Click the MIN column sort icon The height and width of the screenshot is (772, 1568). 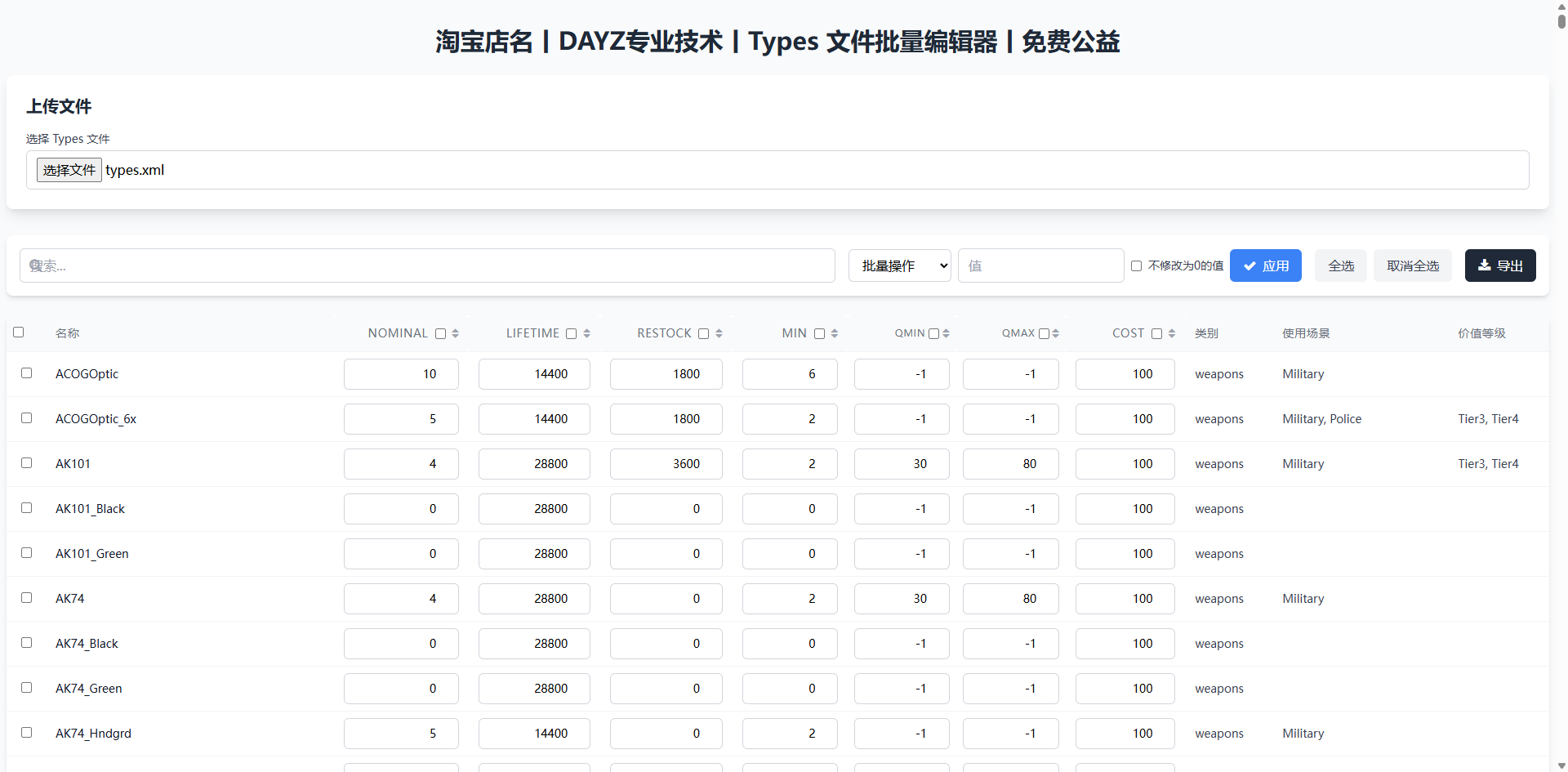click(834, 333)
